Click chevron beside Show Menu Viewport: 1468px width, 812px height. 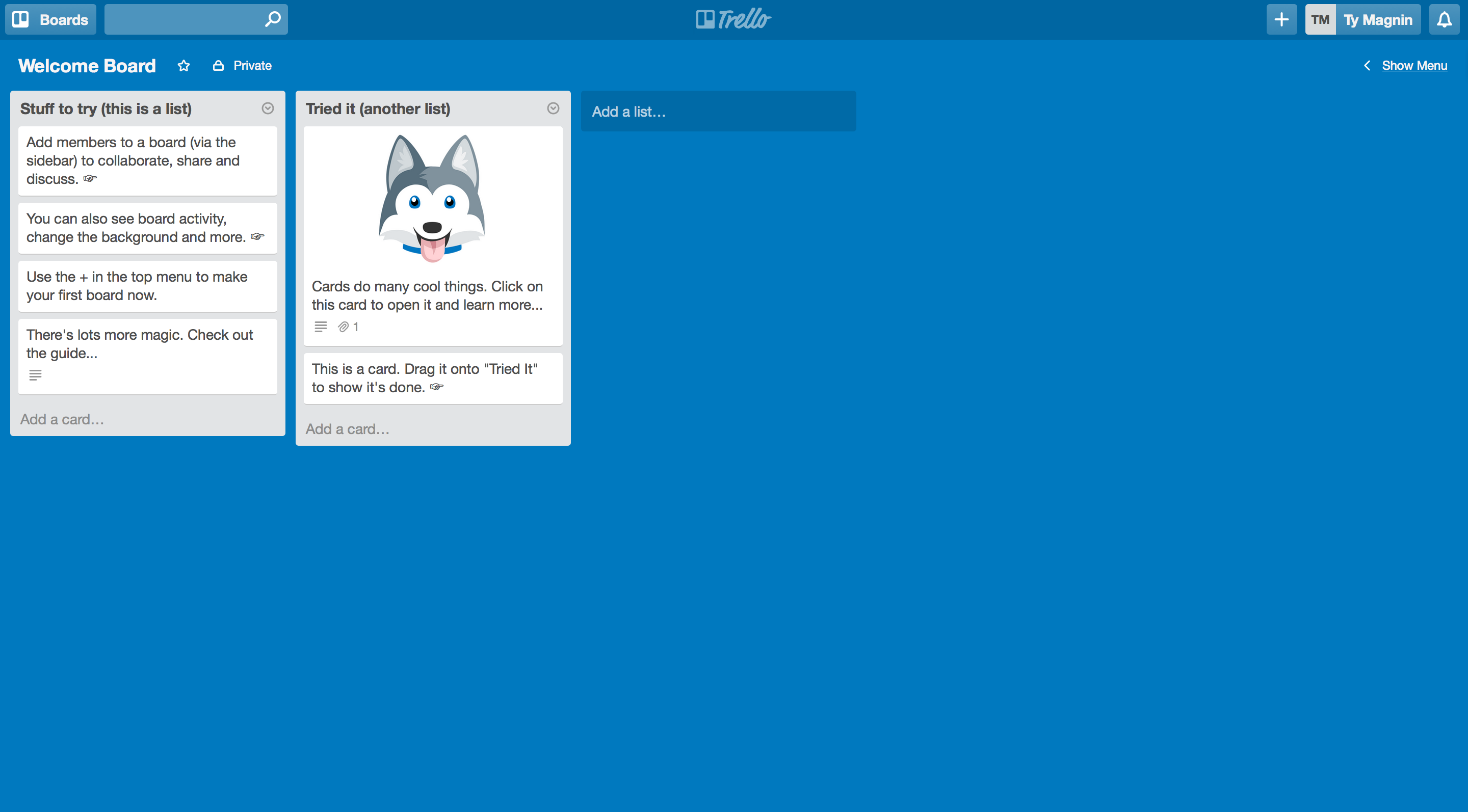pyautogui.click(x=1367, y=66)
